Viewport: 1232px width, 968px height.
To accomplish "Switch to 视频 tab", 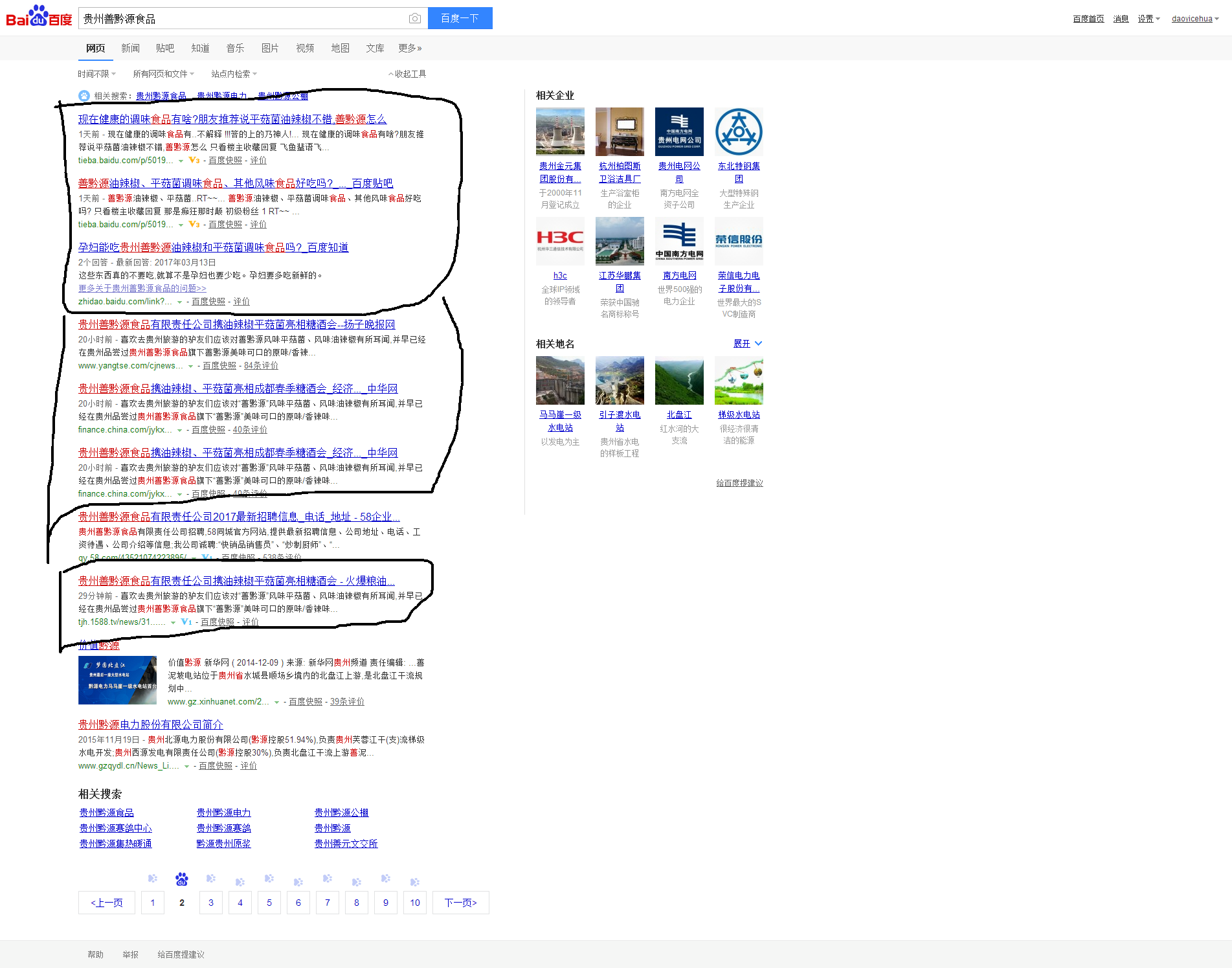I will click(305, 48).
